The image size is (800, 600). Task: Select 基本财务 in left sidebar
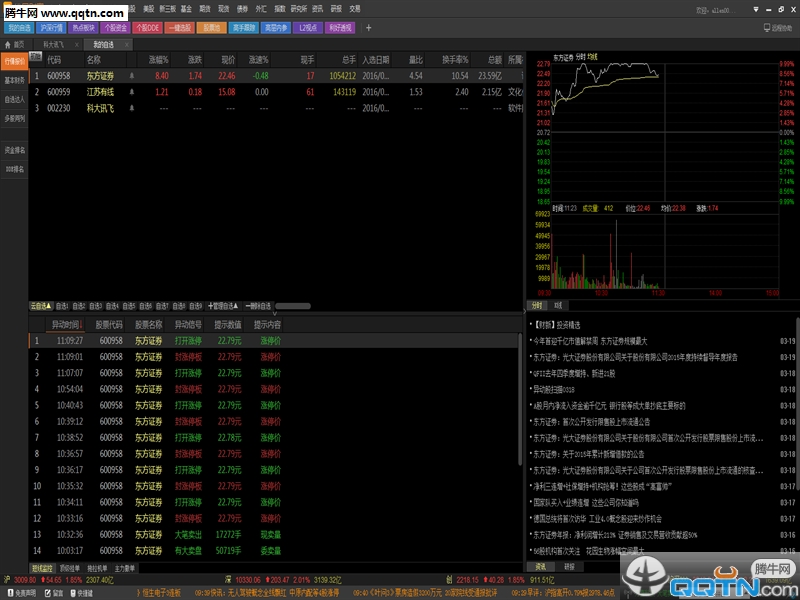[x=14, y=80]
